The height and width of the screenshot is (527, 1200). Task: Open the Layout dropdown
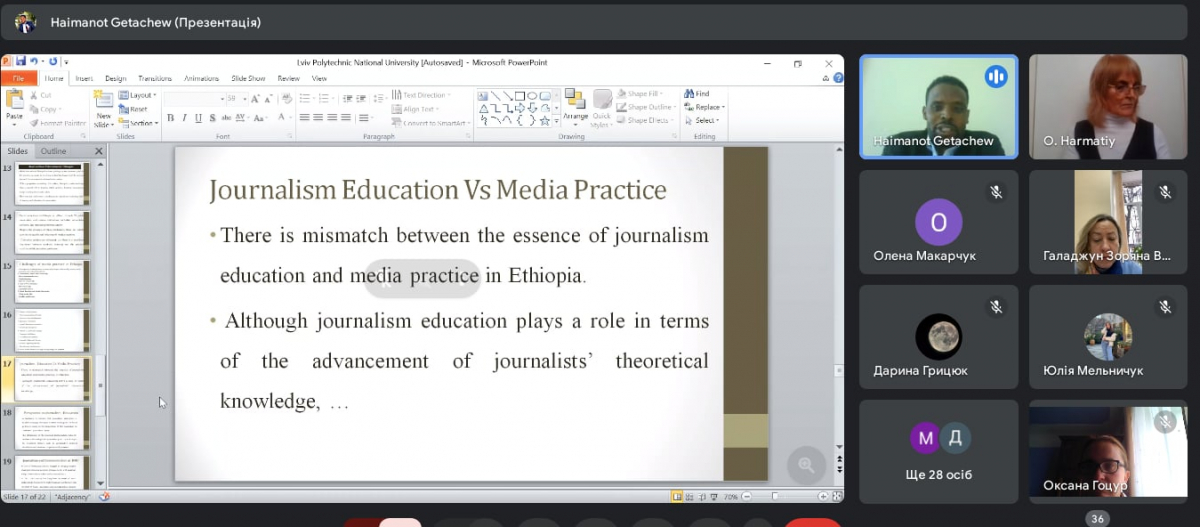click(x=140, y=95)
